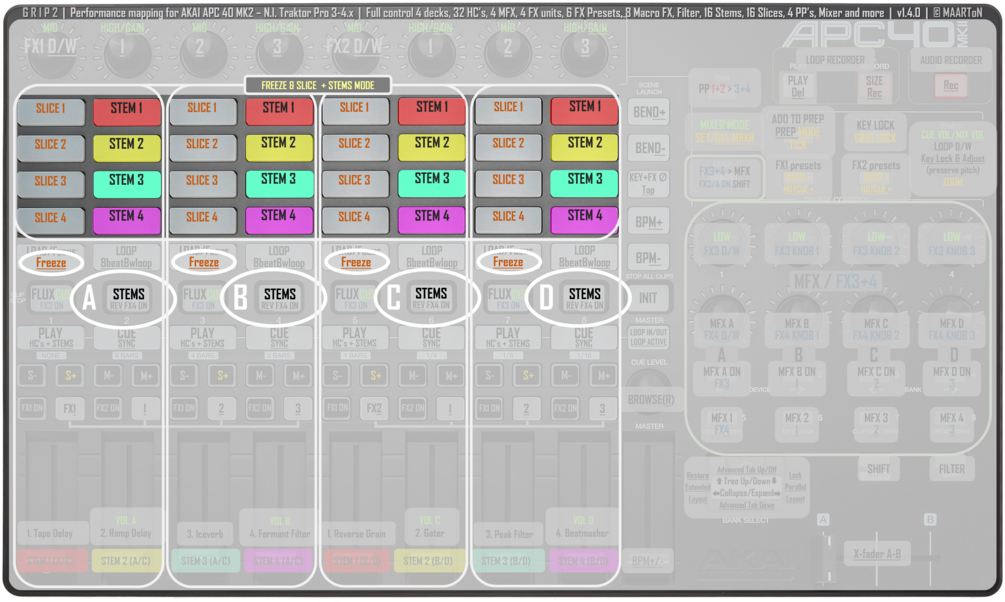Screen dimensions: 1005x602
Task: Tap the yellow STEM 2 pad in deck A
Action: pos(127,146)
